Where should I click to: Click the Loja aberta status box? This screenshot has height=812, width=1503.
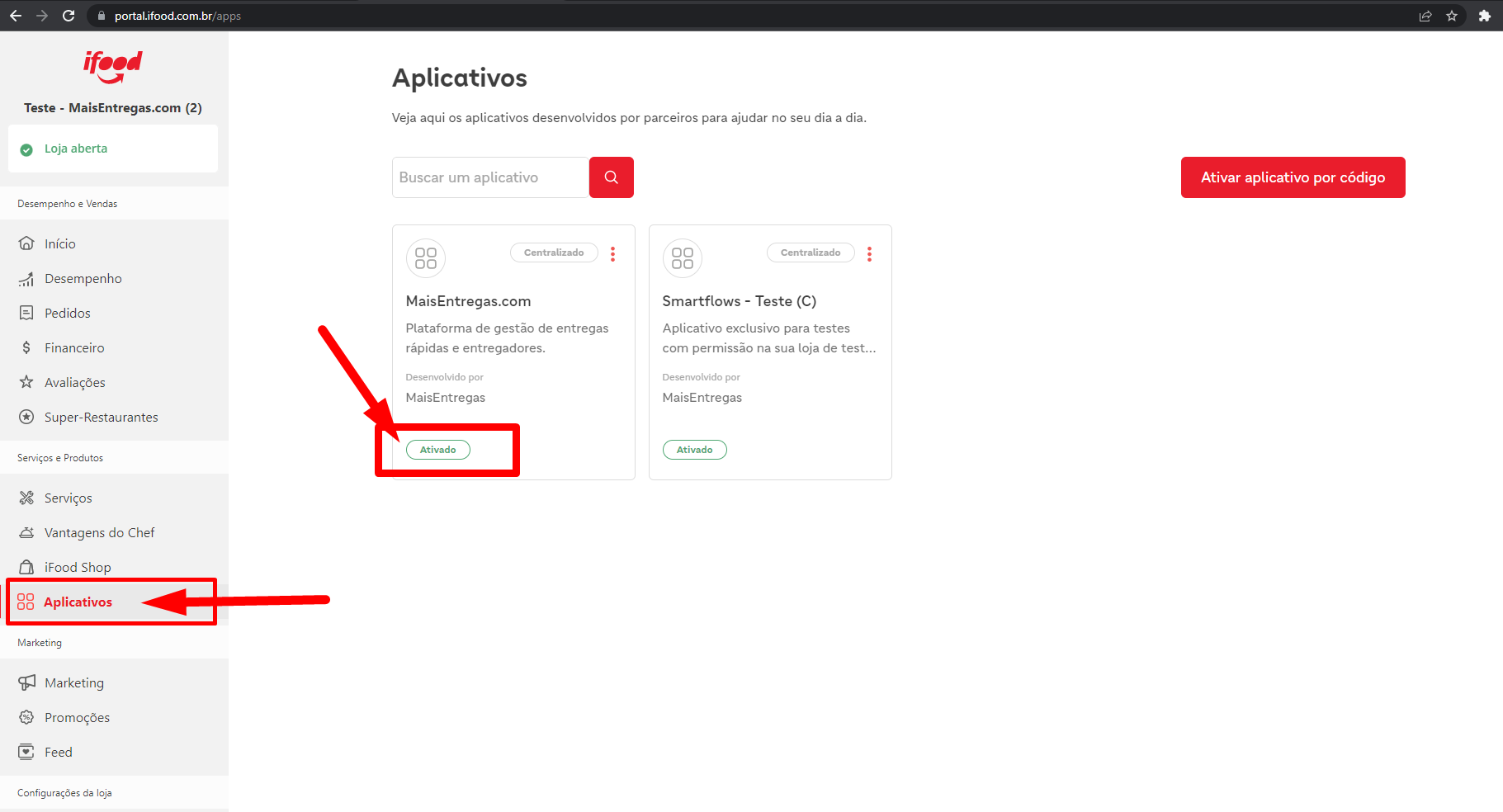pos(113,149)
